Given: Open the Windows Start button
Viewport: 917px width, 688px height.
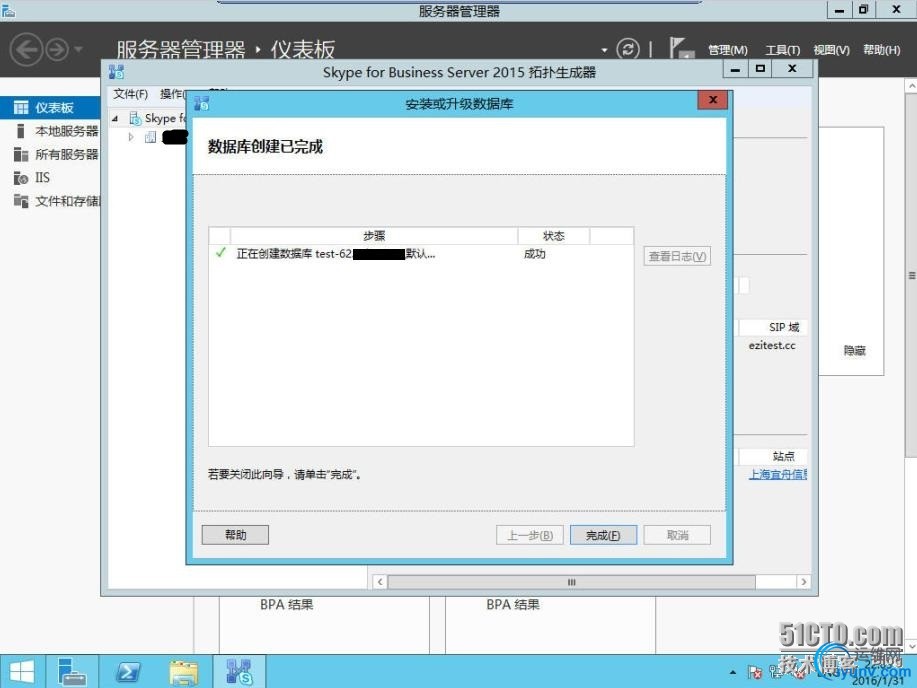Looking at the screenshot, I should coord(22,672).
